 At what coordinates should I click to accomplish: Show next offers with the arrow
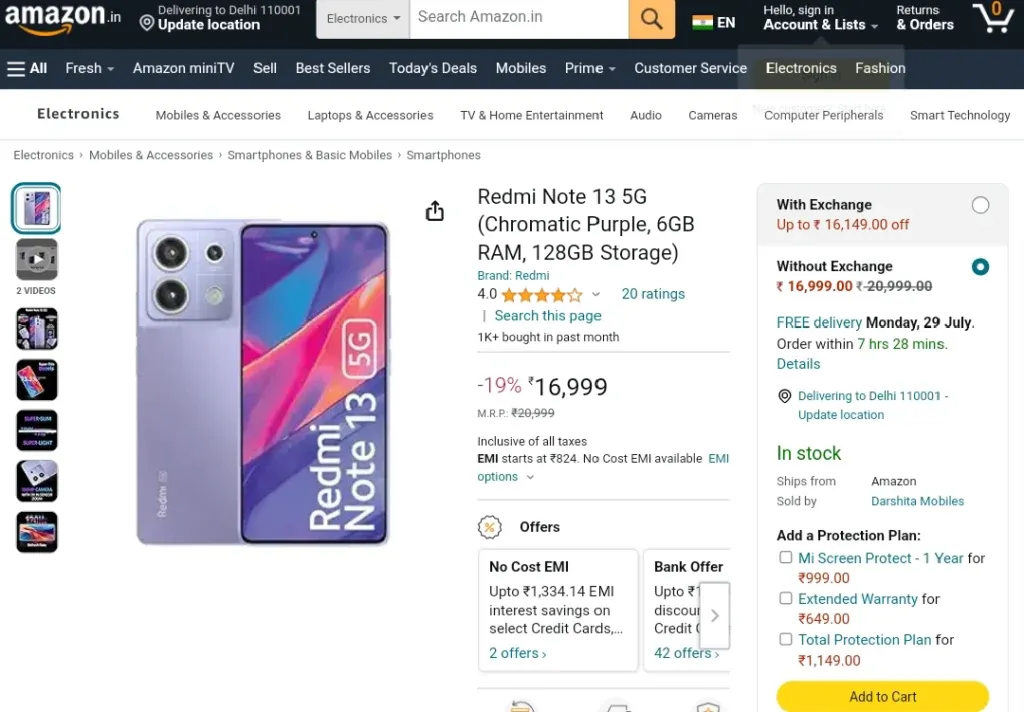click(714, 615)
